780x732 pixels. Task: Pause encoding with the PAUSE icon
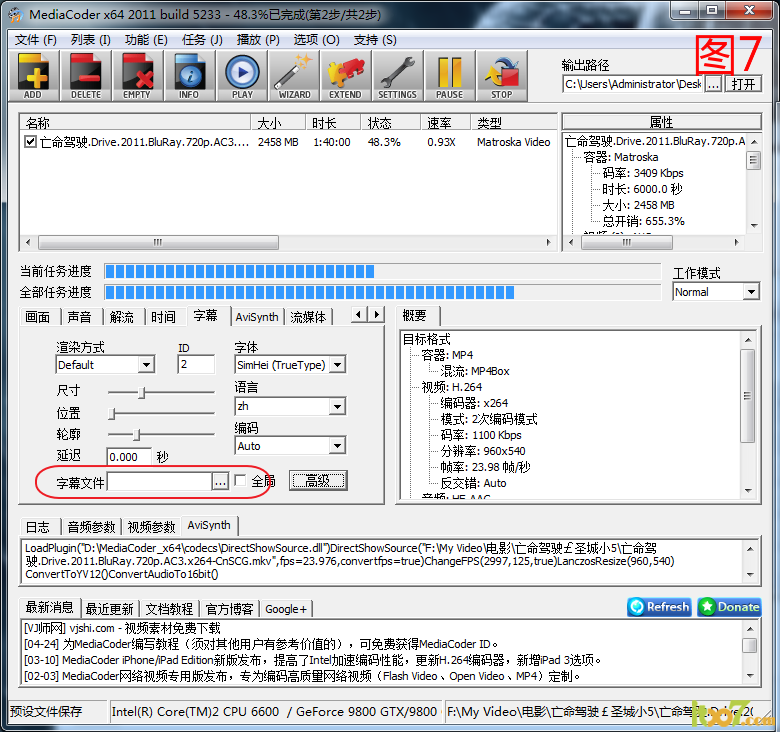[x=449, y=75]
